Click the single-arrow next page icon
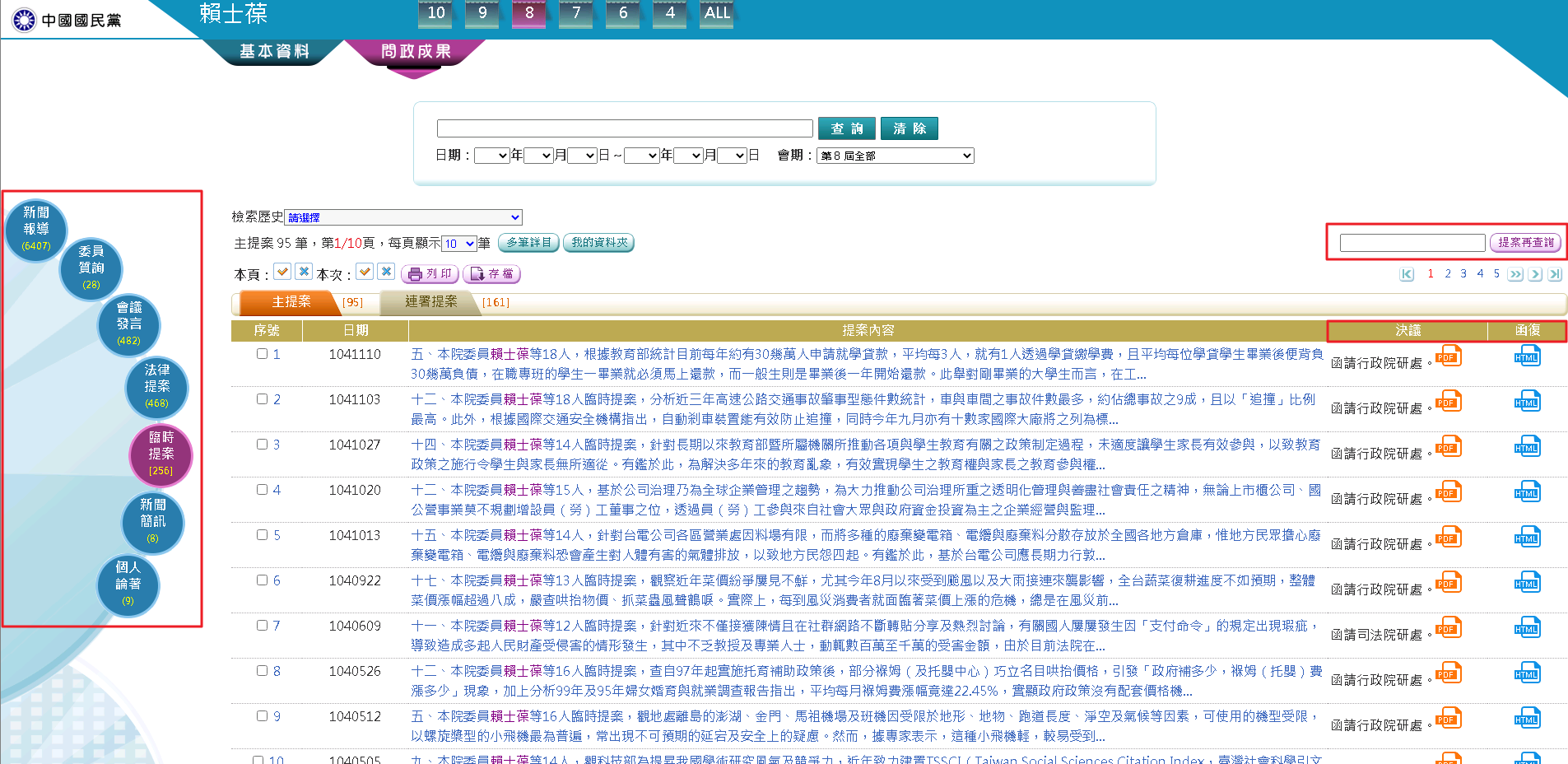 [1535, 274]
